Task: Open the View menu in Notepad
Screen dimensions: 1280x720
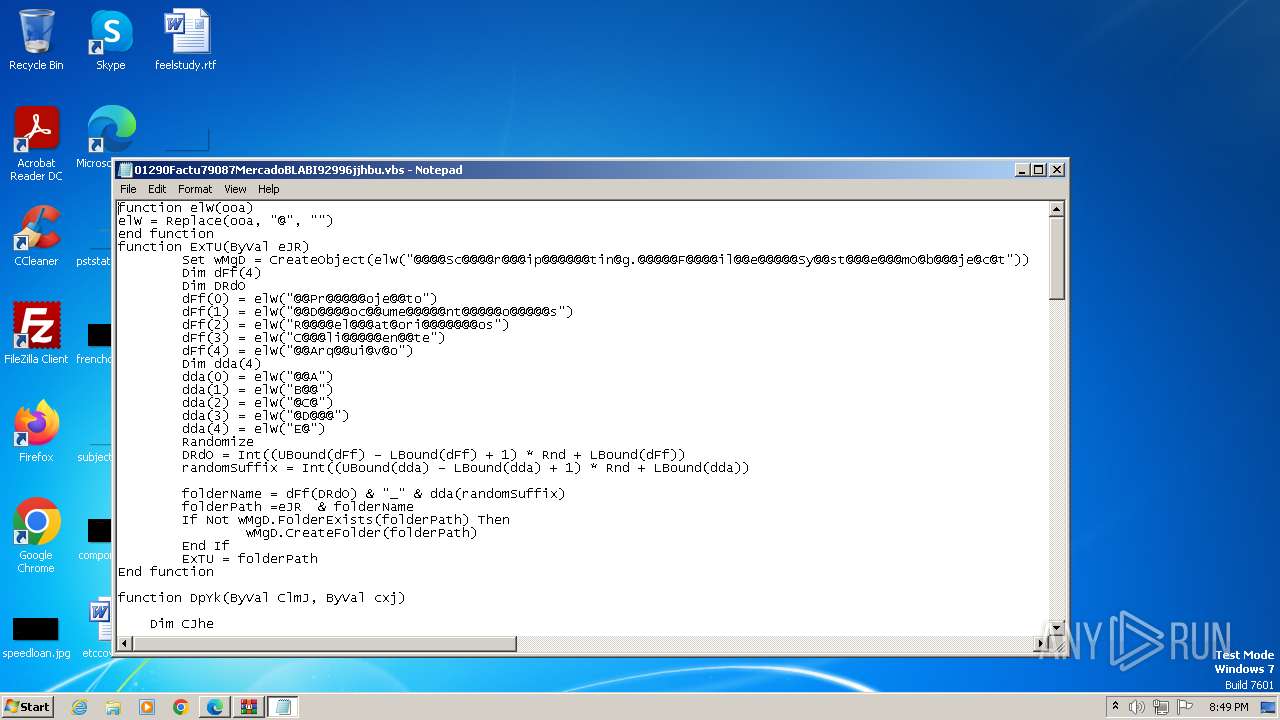Action: point(235,189)
